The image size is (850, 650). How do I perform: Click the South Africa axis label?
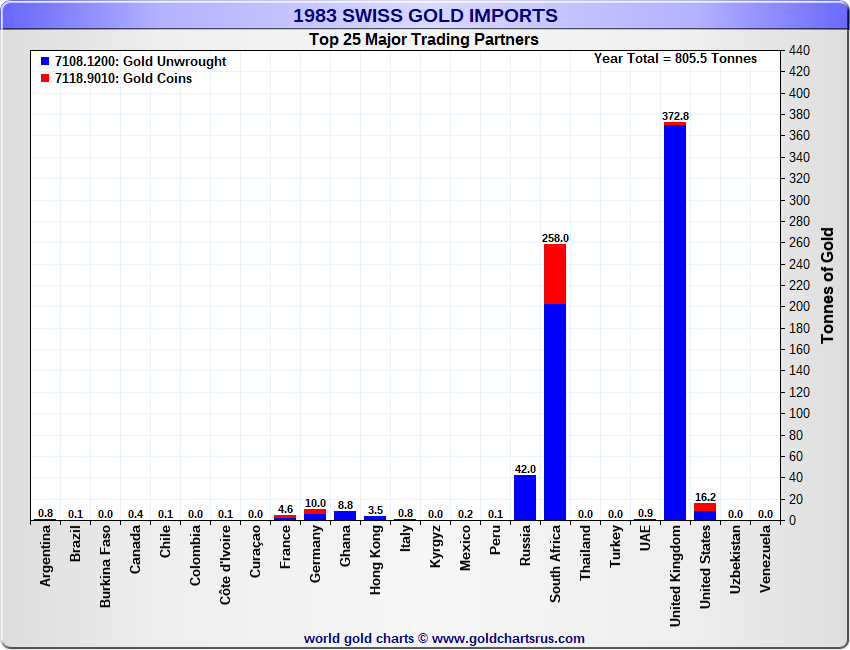coord(555,564)
